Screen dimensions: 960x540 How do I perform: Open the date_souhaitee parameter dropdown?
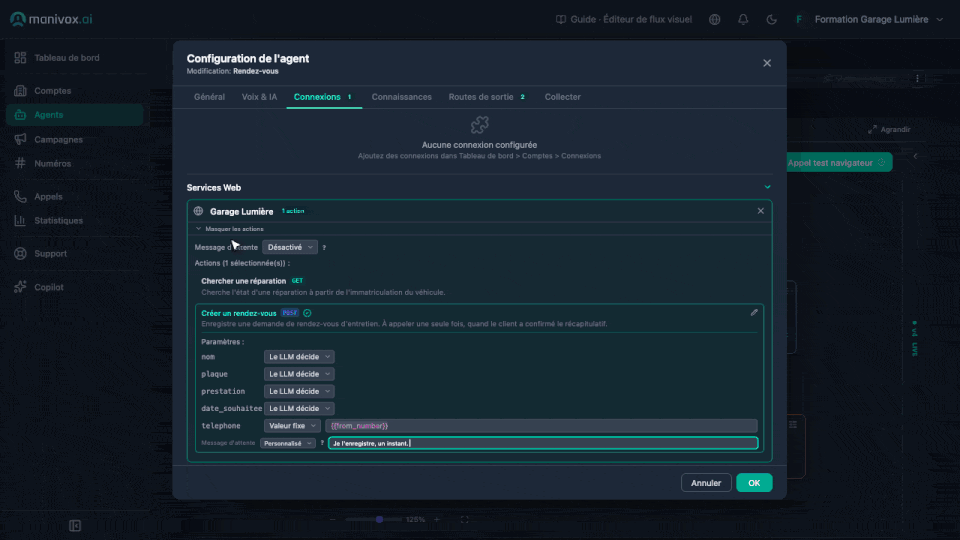coord(299,408)
